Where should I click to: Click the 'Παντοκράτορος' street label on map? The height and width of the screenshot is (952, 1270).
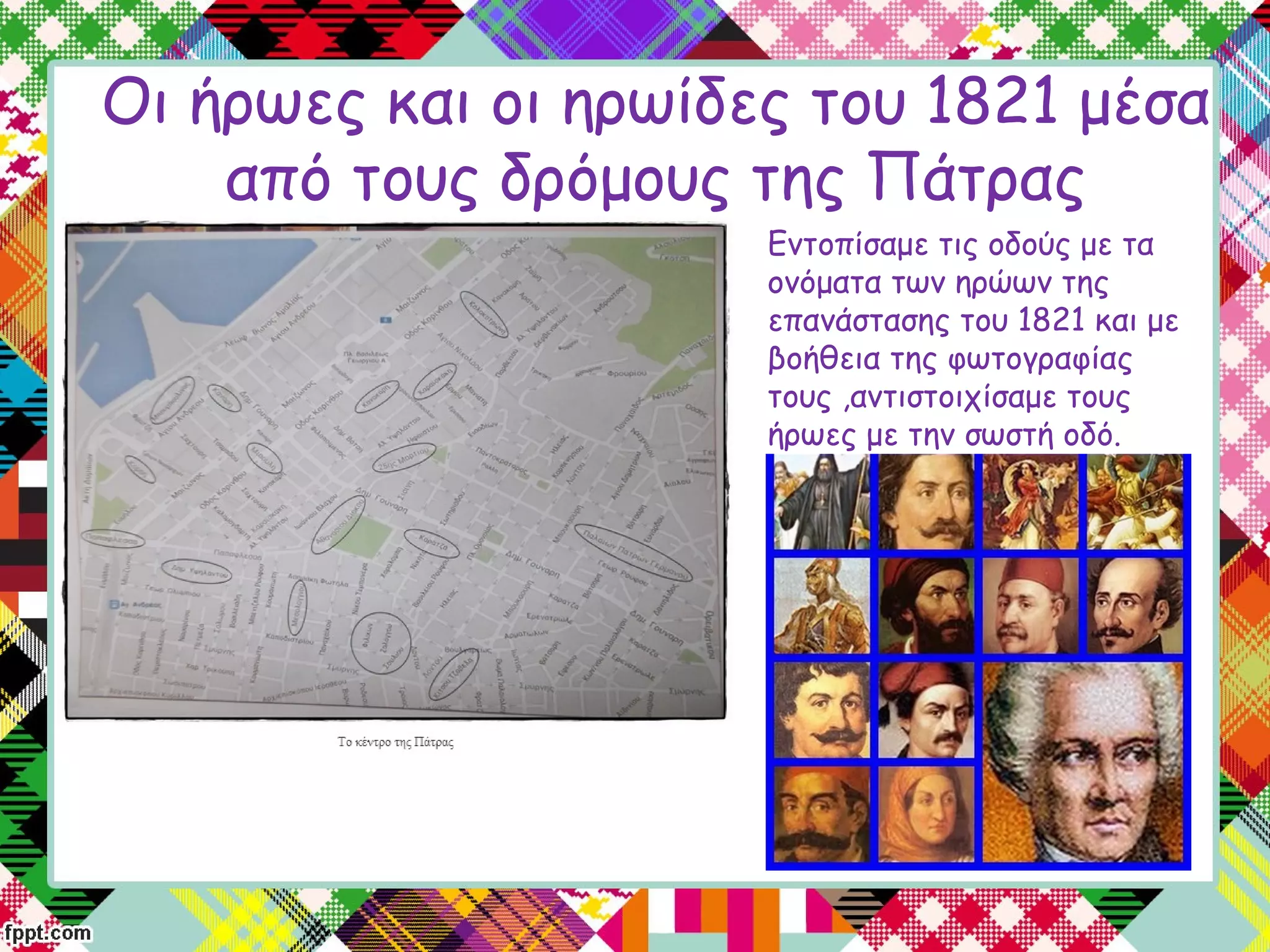[503, 461]
